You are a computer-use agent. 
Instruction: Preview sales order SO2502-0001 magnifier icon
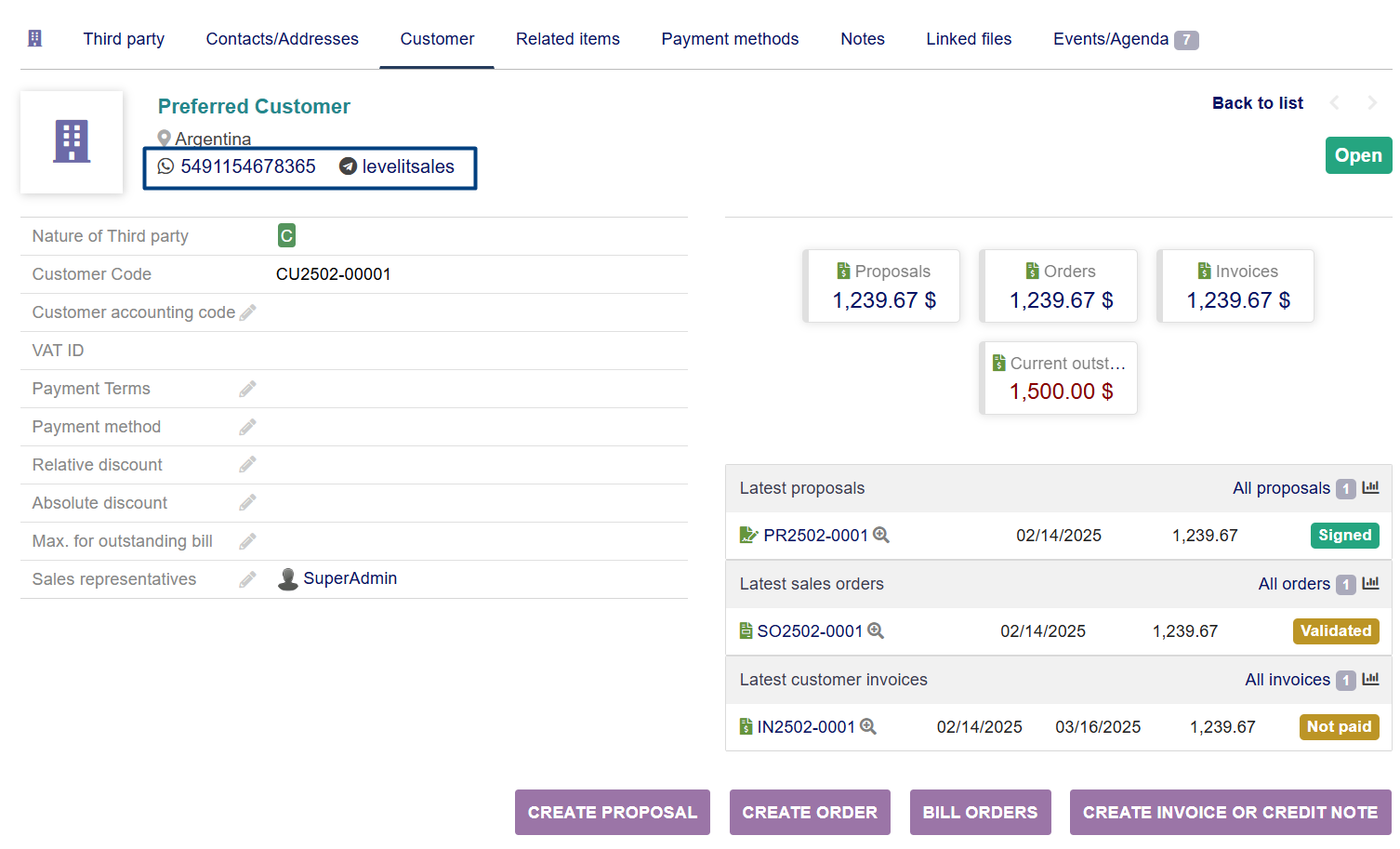(x=876, y=631)
